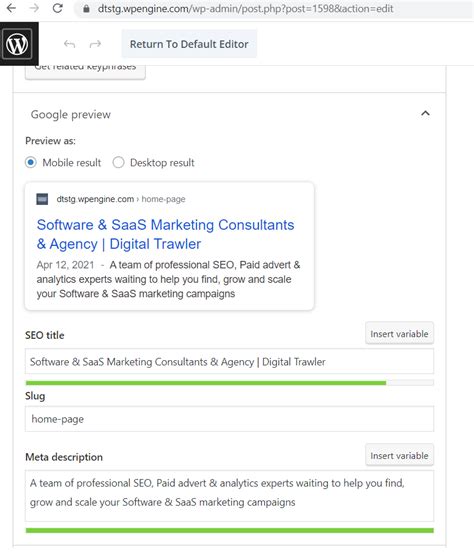The width and height of the screenshot is (474, 553).
Task: Click the padlock site security icon
Action: [x=86, y=8]
